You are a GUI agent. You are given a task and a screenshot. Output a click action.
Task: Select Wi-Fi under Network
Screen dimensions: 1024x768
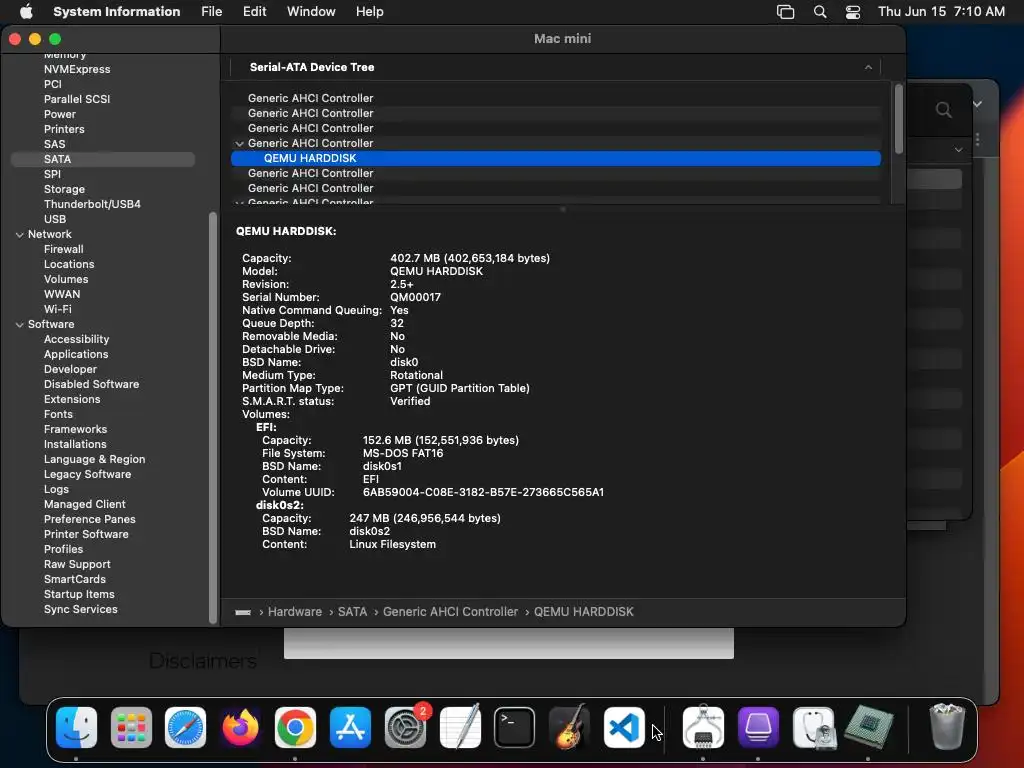pyautogui.click(x=57, y=310)
